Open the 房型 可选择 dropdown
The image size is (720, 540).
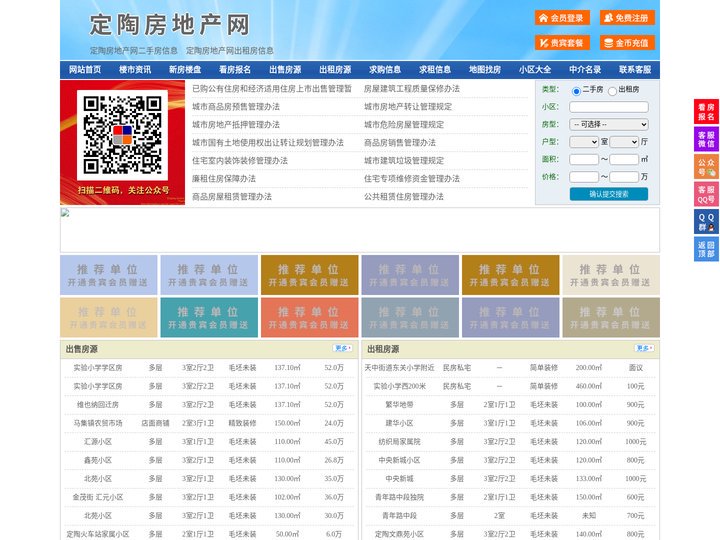[x=609, y=124]
